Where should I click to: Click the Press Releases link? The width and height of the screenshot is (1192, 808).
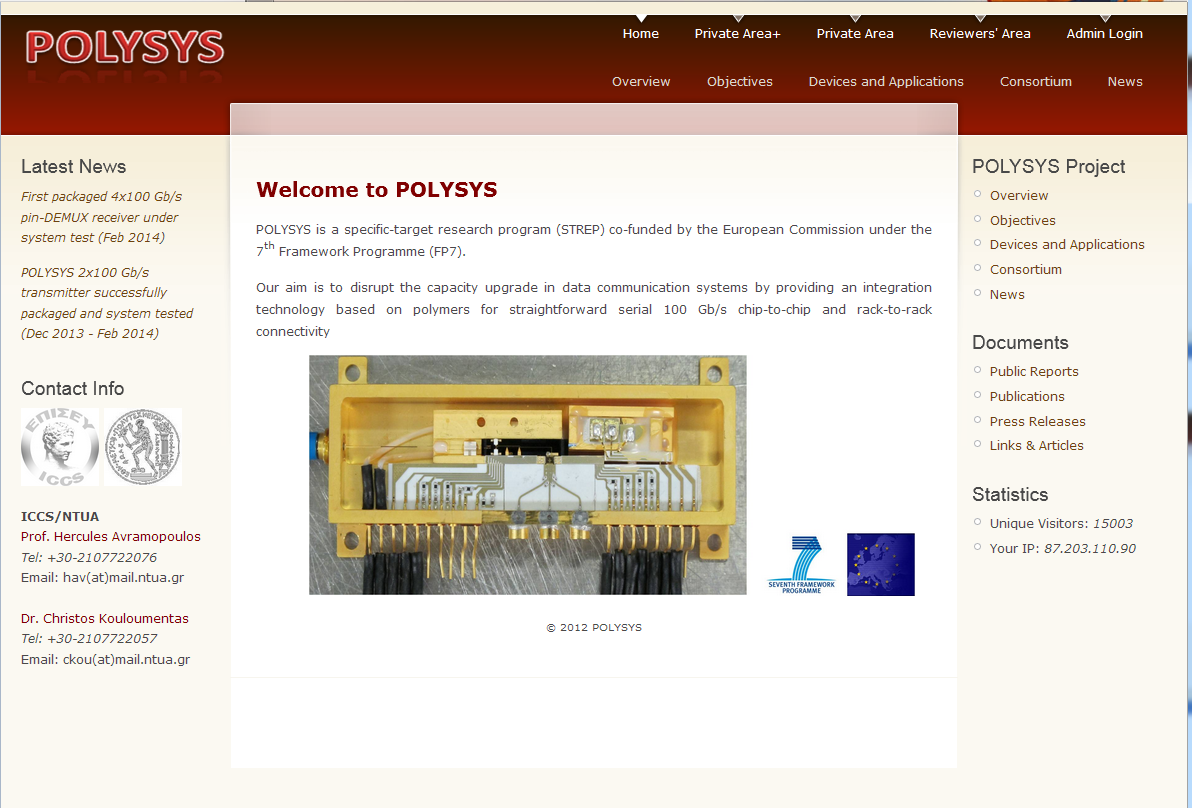1037,421
